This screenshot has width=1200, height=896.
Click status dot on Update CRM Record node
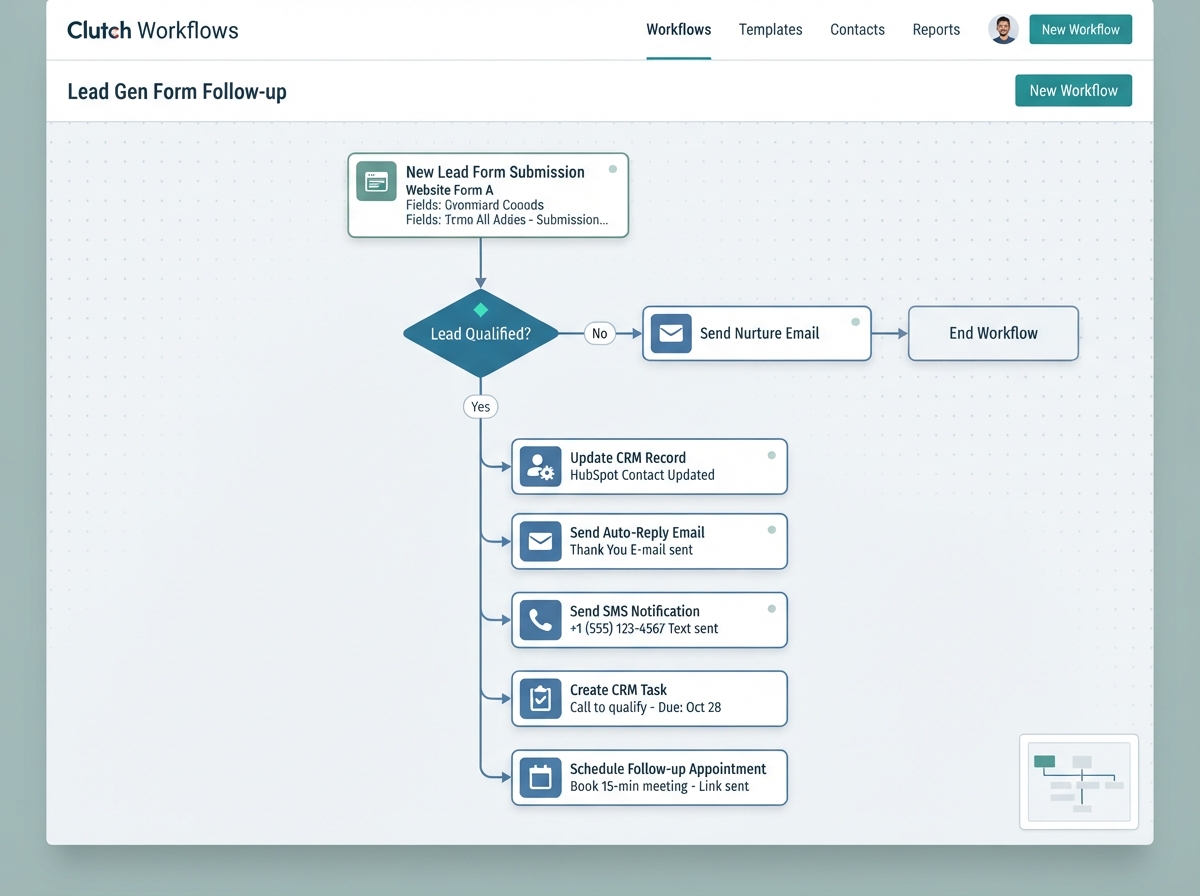pyautogui.click(x=771, y=455)
